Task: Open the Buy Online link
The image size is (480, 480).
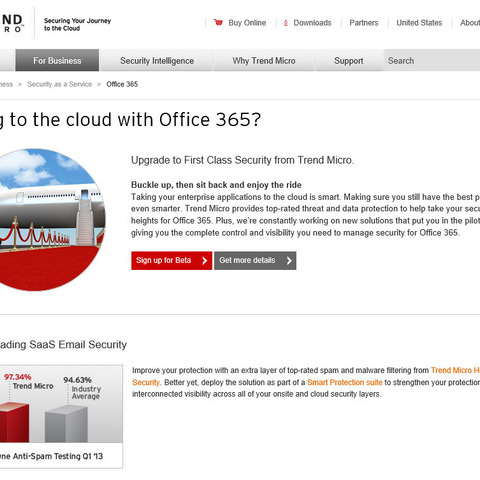Action: point(247,23)
